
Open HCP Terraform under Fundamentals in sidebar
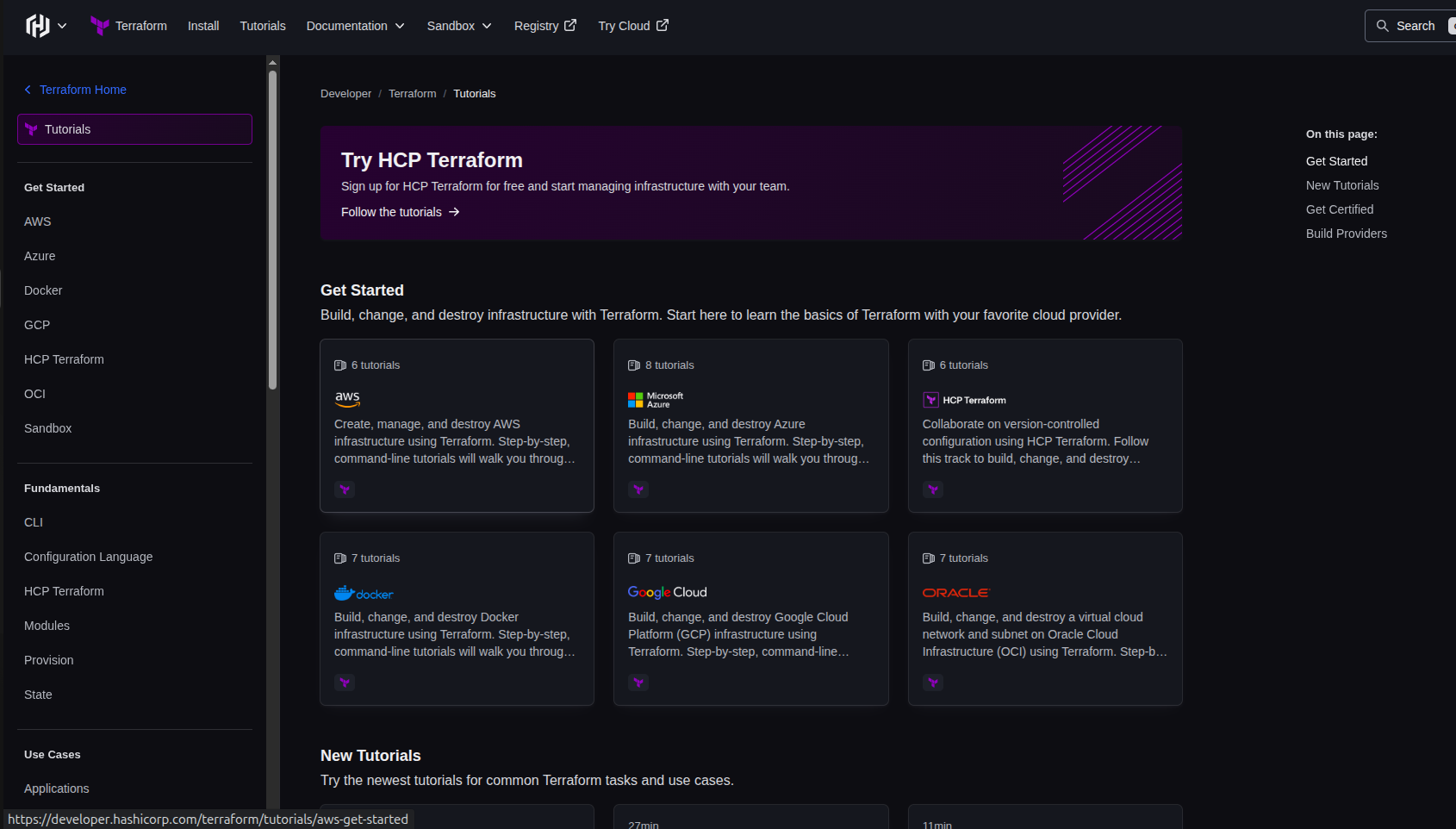click(x=64, y=591)
